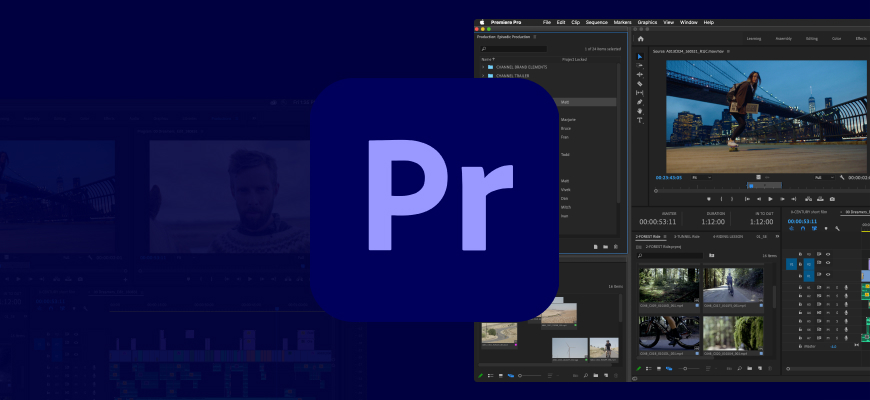Toggle Linked Selection in the timeline
This screenshot has height=400, width=870.
click(815, 228)
